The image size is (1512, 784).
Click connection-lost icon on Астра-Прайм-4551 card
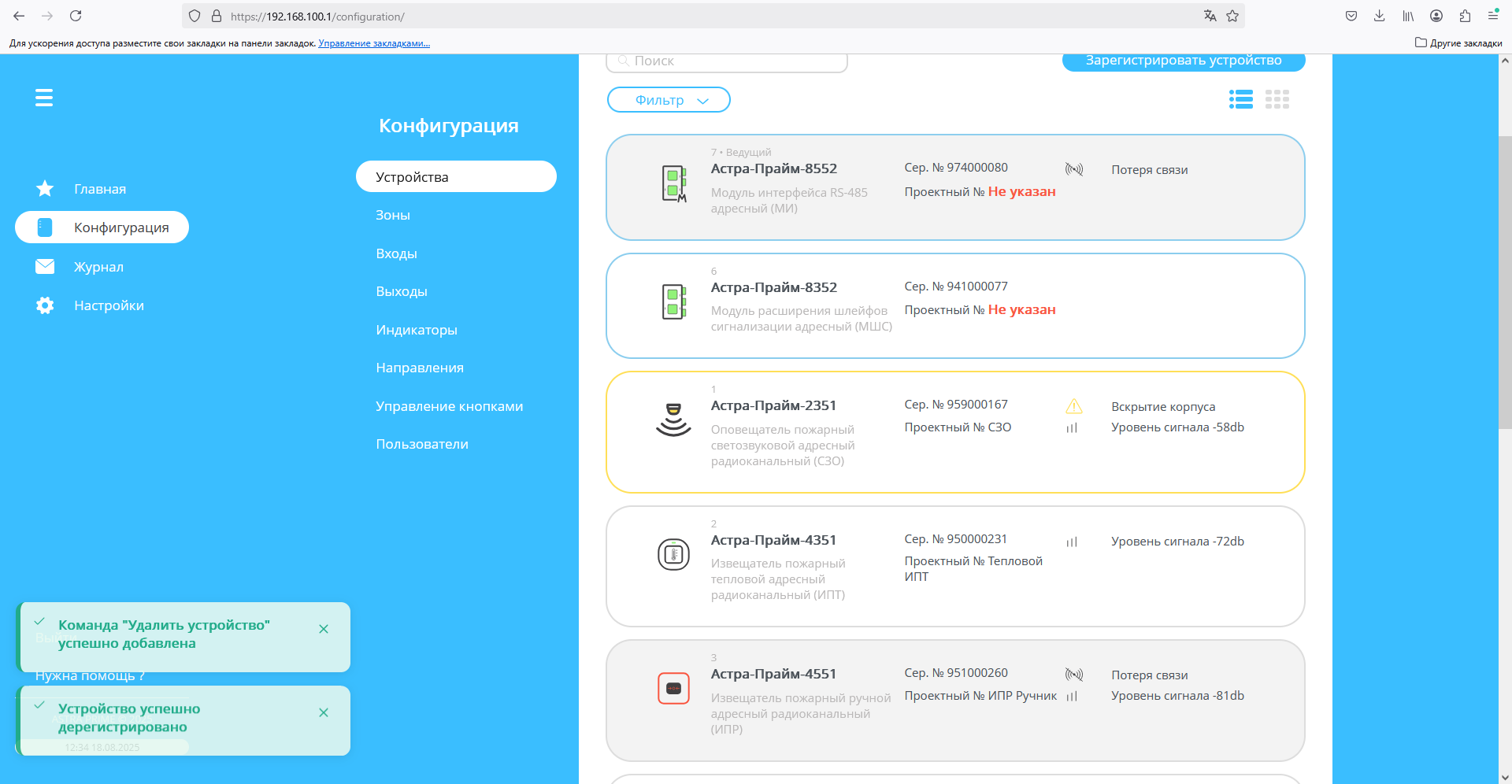1074,675
